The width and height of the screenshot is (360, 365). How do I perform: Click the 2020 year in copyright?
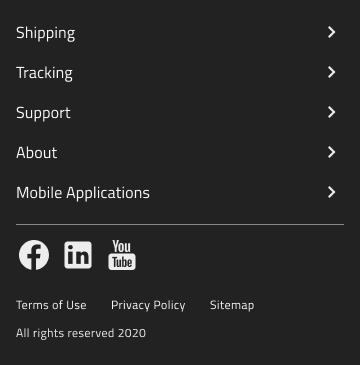coord(132,333)
